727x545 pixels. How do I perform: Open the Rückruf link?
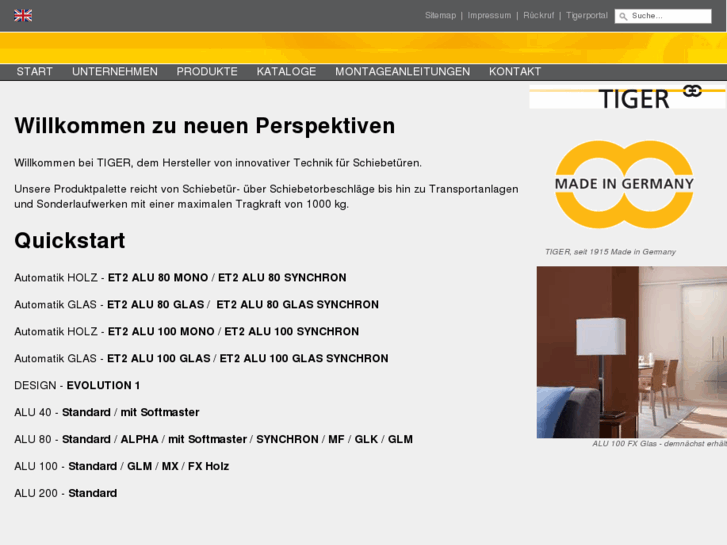tap(539, 15)
